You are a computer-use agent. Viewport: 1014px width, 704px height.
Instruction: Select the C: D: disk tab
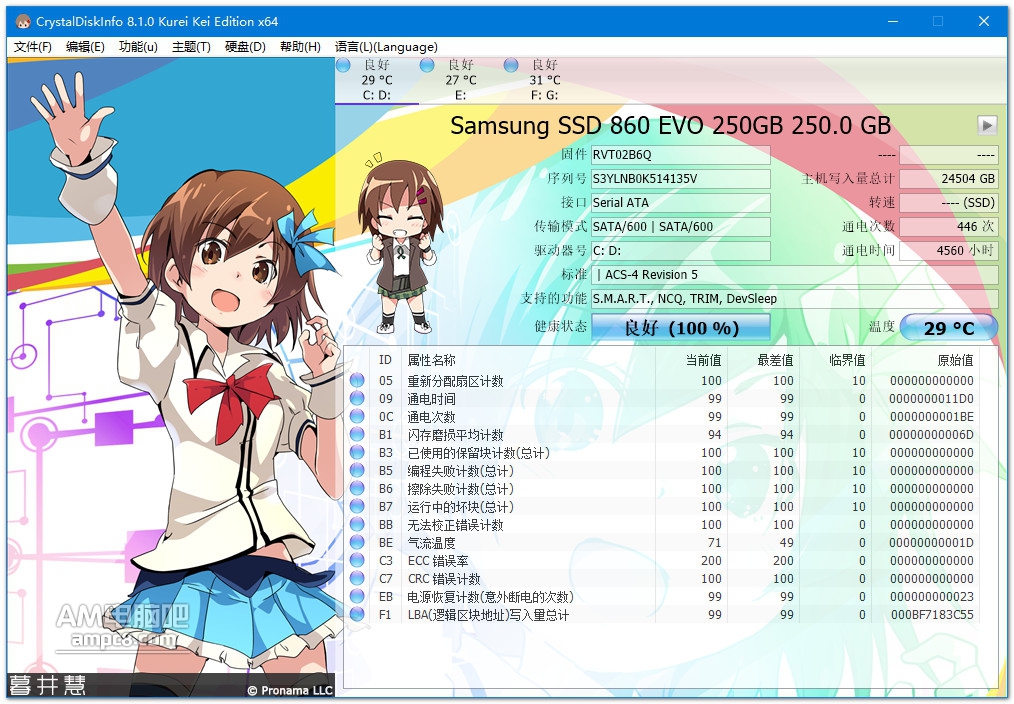pyautogui.click(x=377, y=80)
